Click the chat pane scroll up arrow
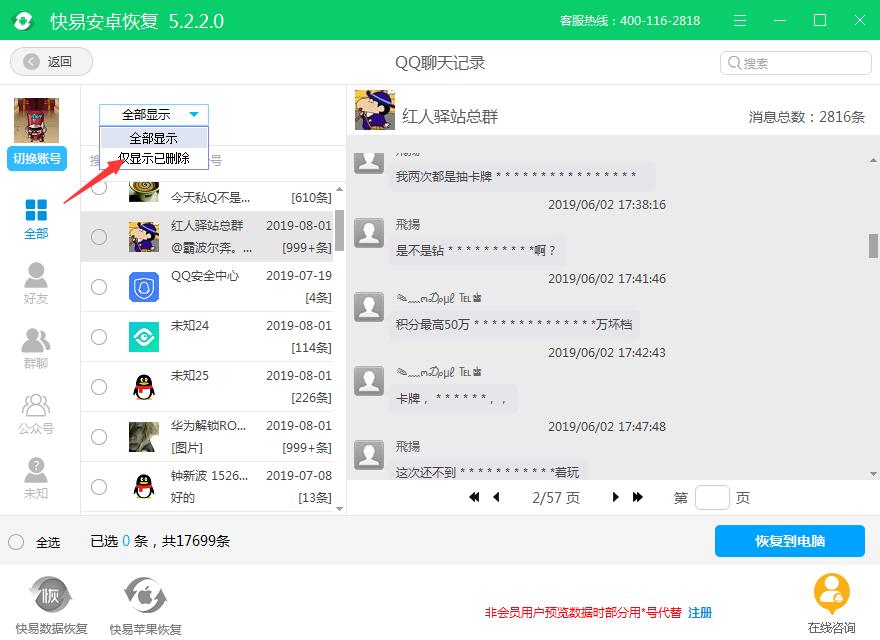The image size is (880, 640). 873,161
